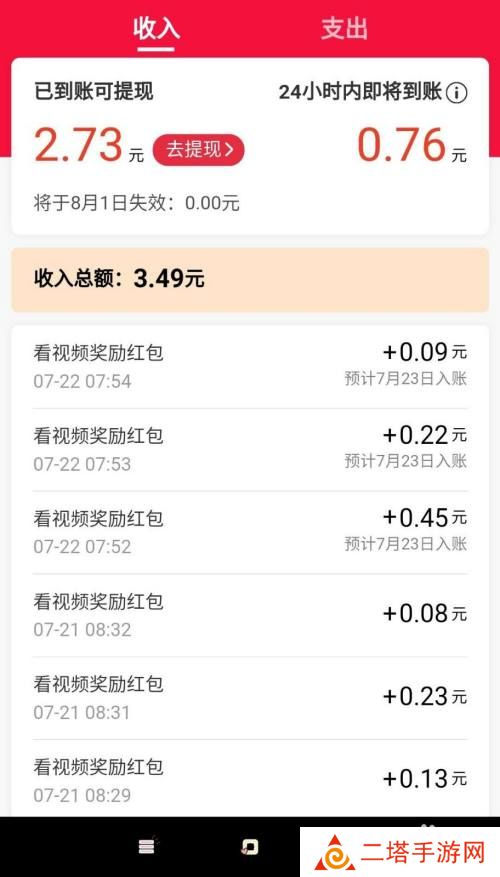
Task: Tap the 0.76元 pending amount
Action: click(x=412, y=145)
